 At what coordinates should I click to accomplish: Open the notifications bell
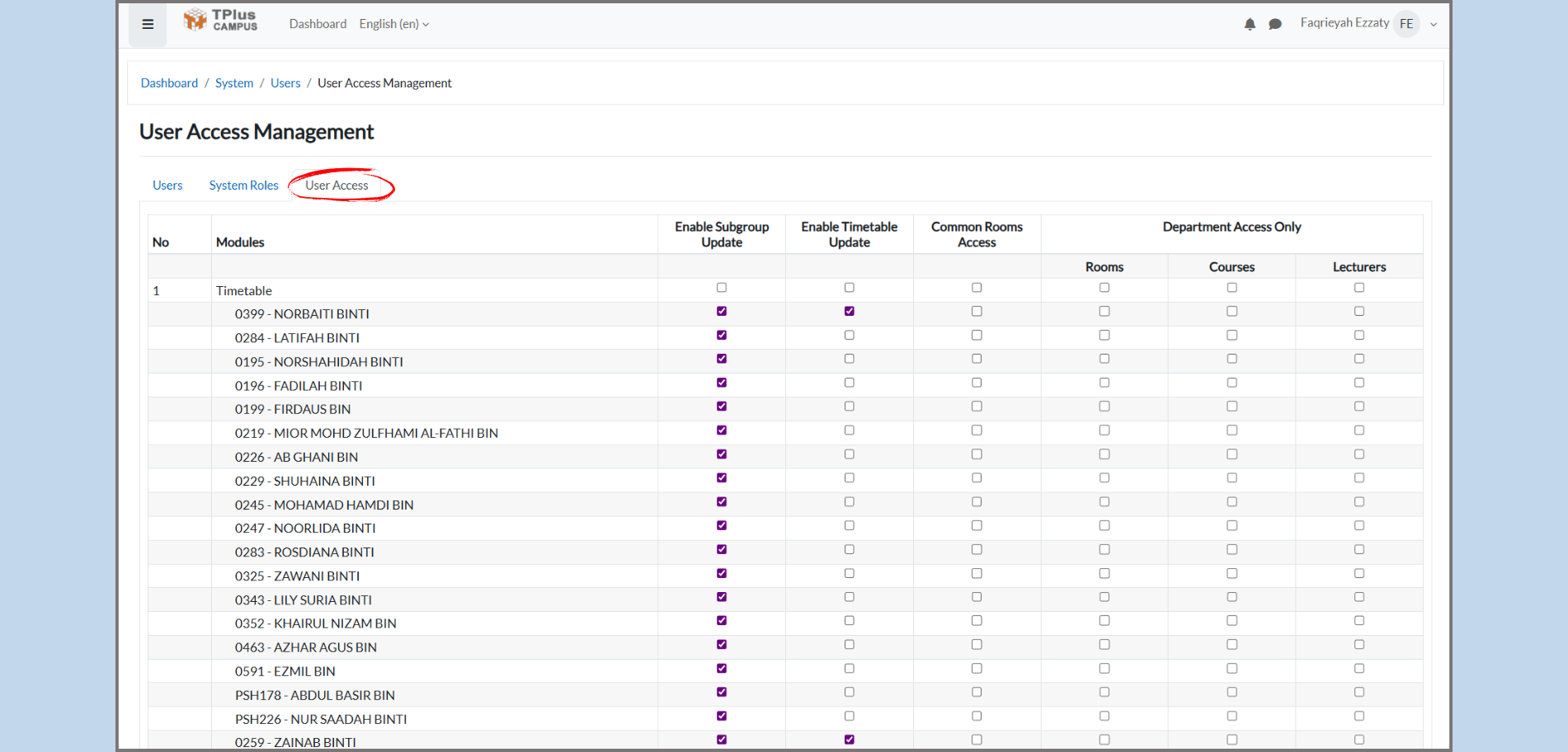pos(1250,24)
